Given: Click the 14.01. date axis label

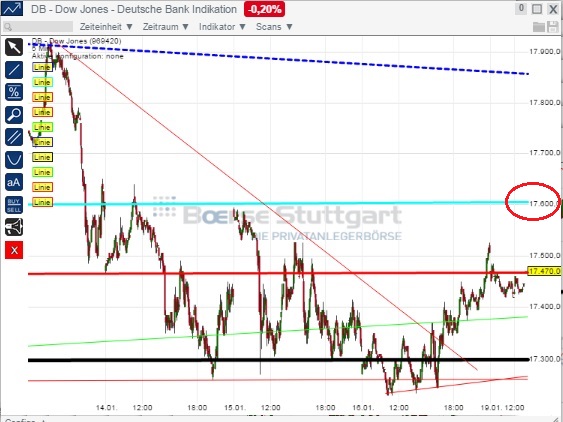Looking at the screenshot, I should 106,408.
